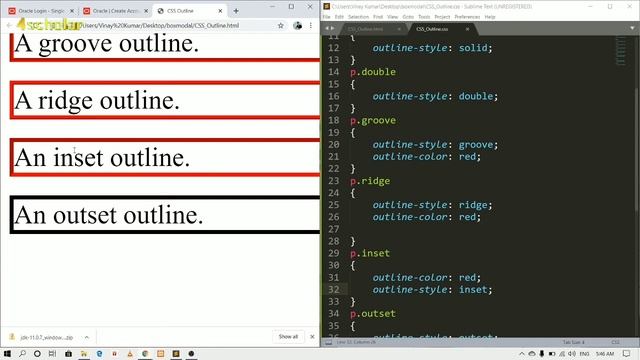
Task: Click the Sublime minimap
Action: 620,51
